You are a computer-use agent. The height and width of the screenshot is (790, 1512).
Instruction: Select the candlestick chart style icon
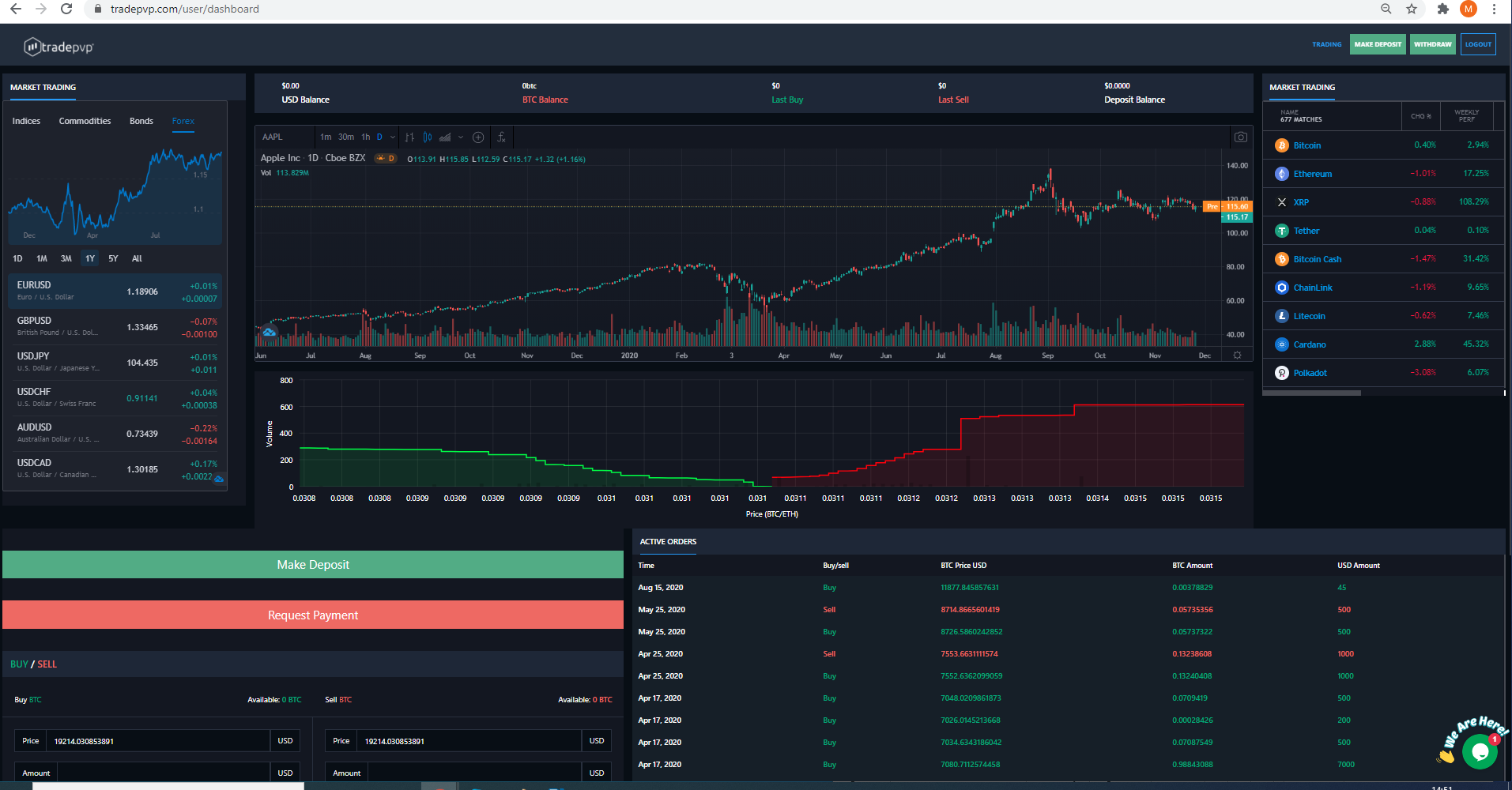428,137
